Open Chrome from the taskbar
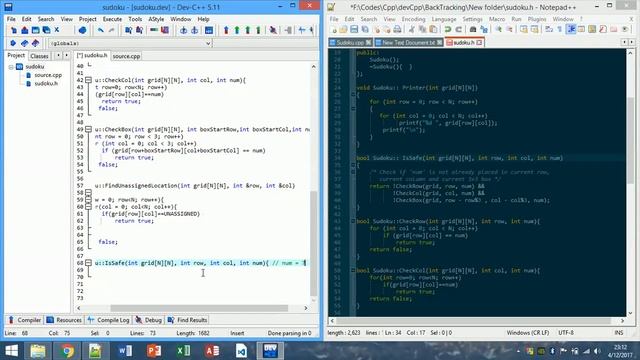The image size is (640, 360). click(67, 351)
